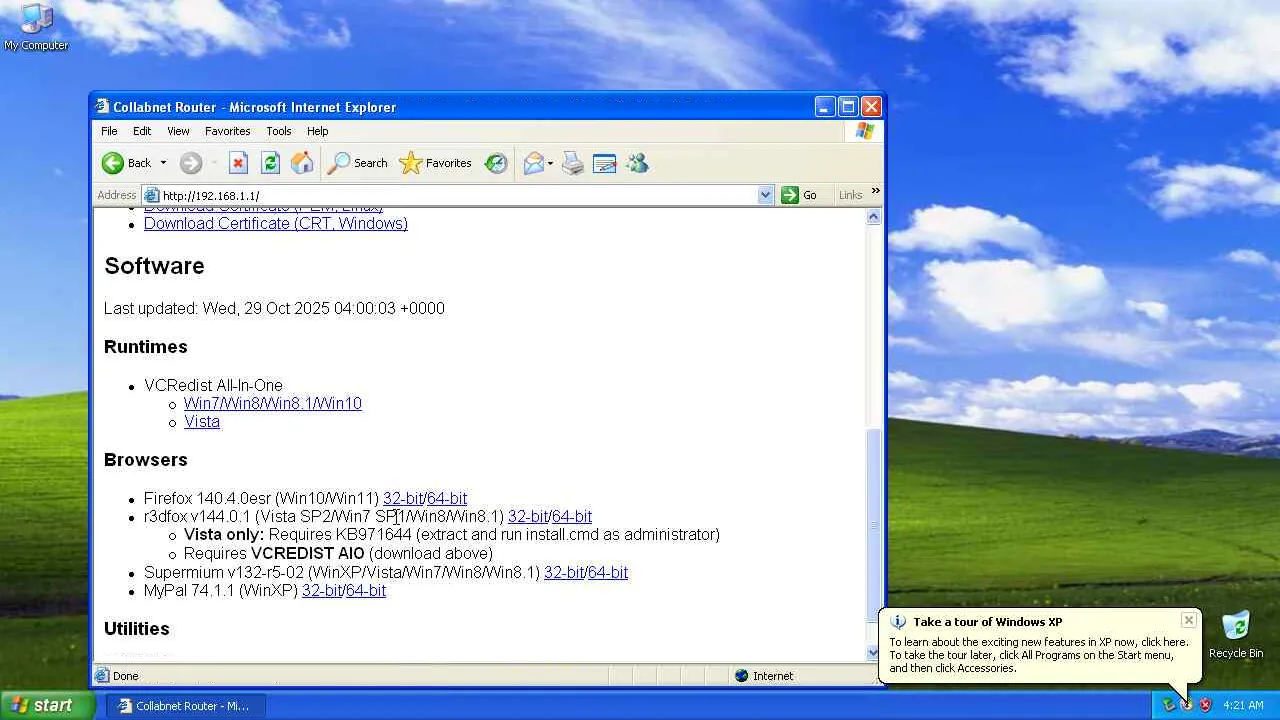Open the Favorites pane from the toolbar
Image resolution: width=1280 pixels, height=720 pixels.
pyautogui.click(x=436, y=163)
